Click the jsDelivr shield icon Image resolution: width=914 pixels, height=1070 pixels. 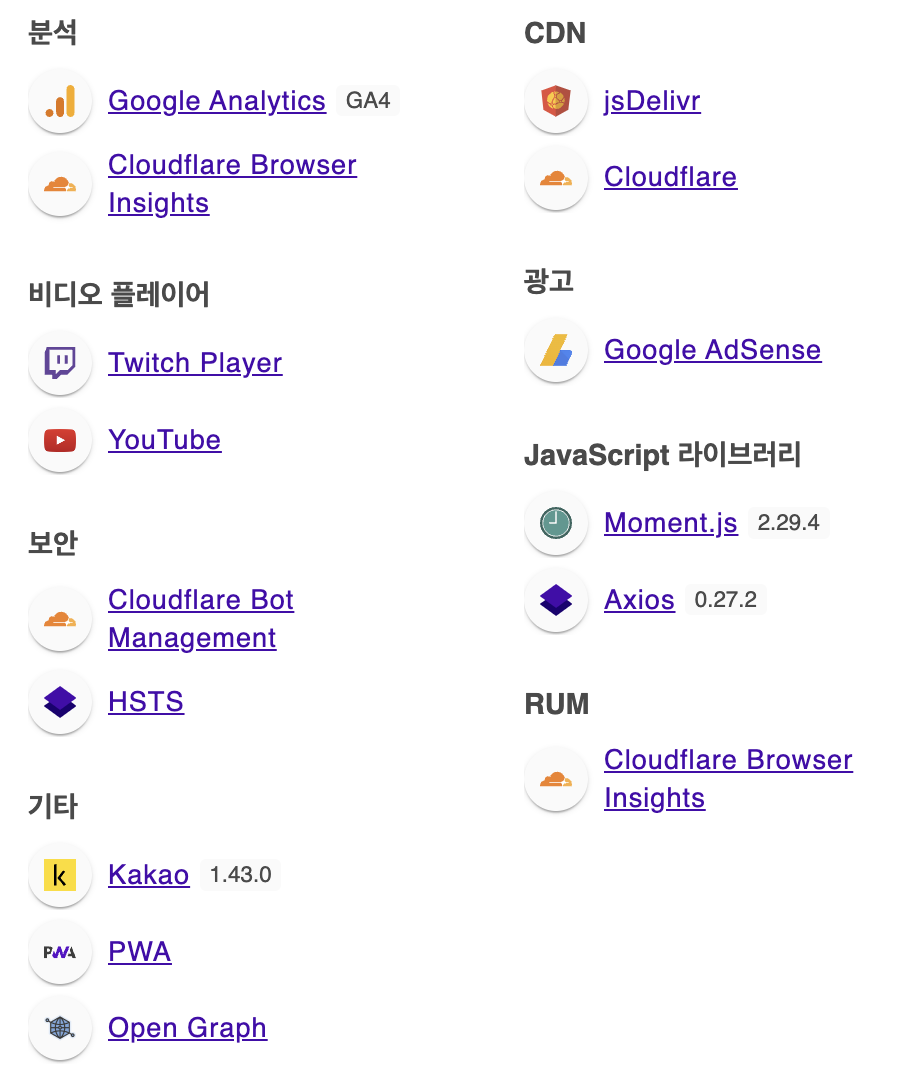(556, 101)
